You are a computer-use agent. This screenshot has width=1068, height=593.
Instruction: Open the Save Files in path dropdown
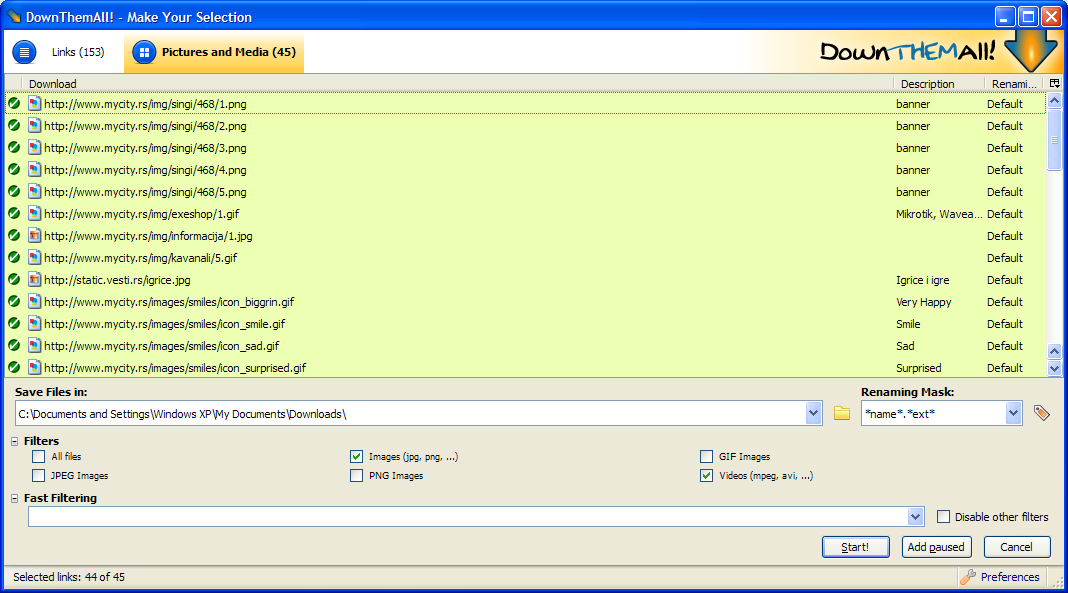click(813, 413)
